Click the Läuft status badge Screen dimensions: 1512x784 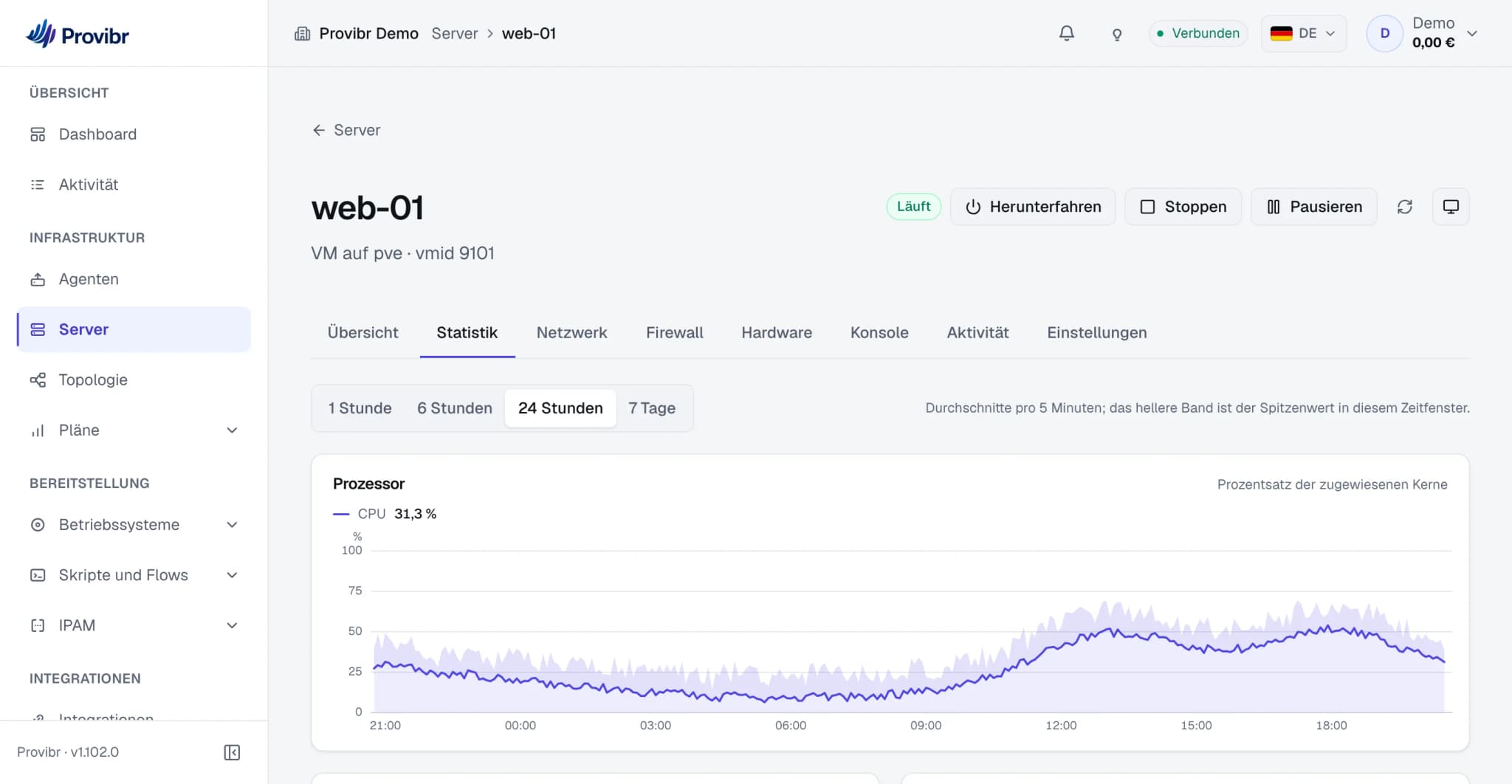pos(913,207)
